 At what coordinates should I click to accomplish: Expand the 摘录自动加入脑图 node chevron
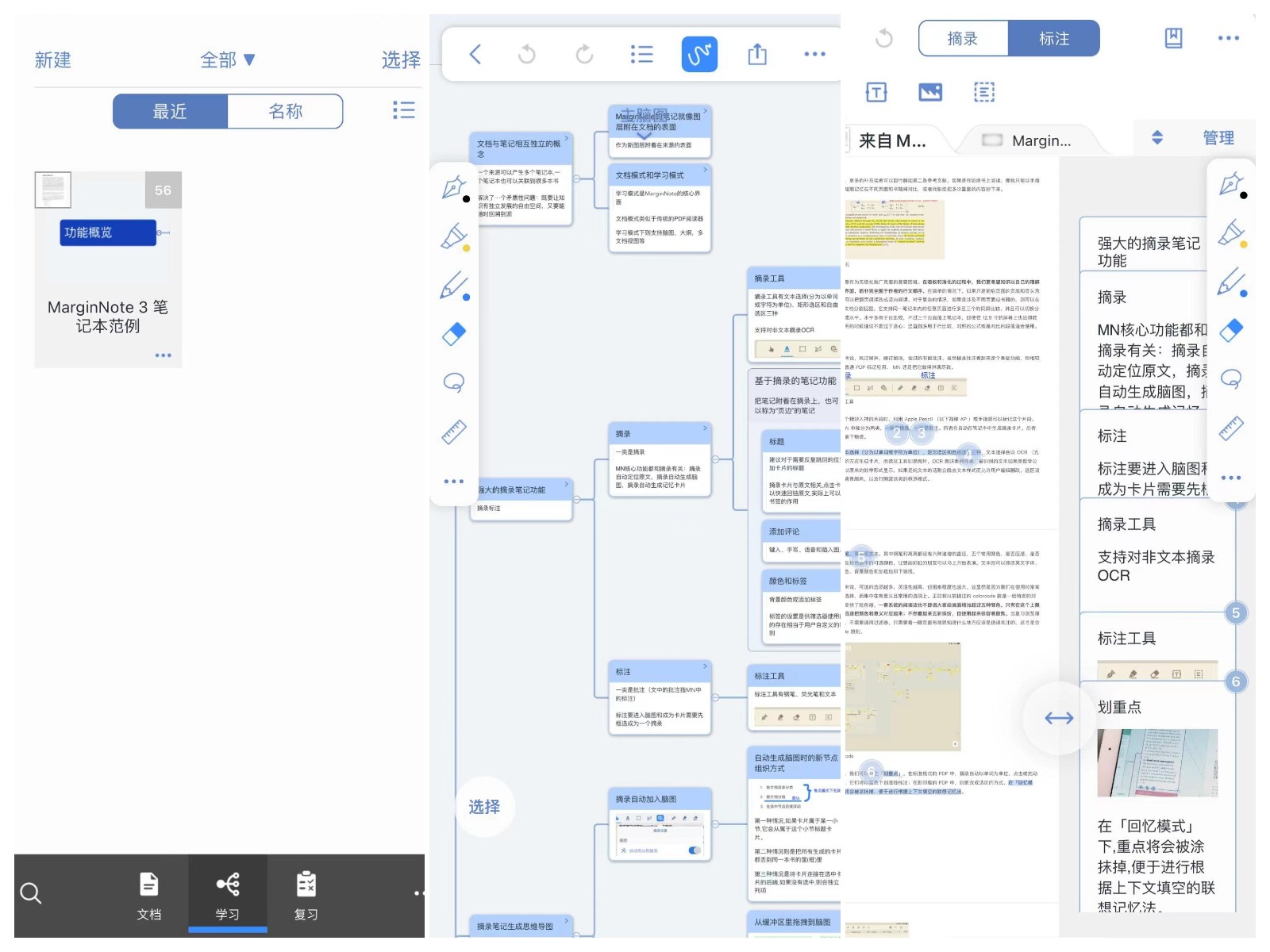click(x=705, y=793)
